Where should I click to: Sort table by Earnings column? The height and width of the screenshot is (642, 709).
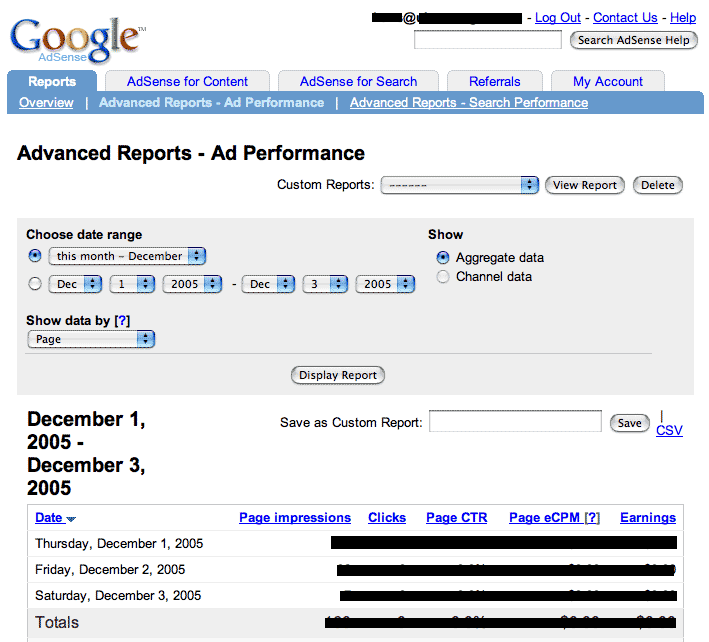[648, 518]
